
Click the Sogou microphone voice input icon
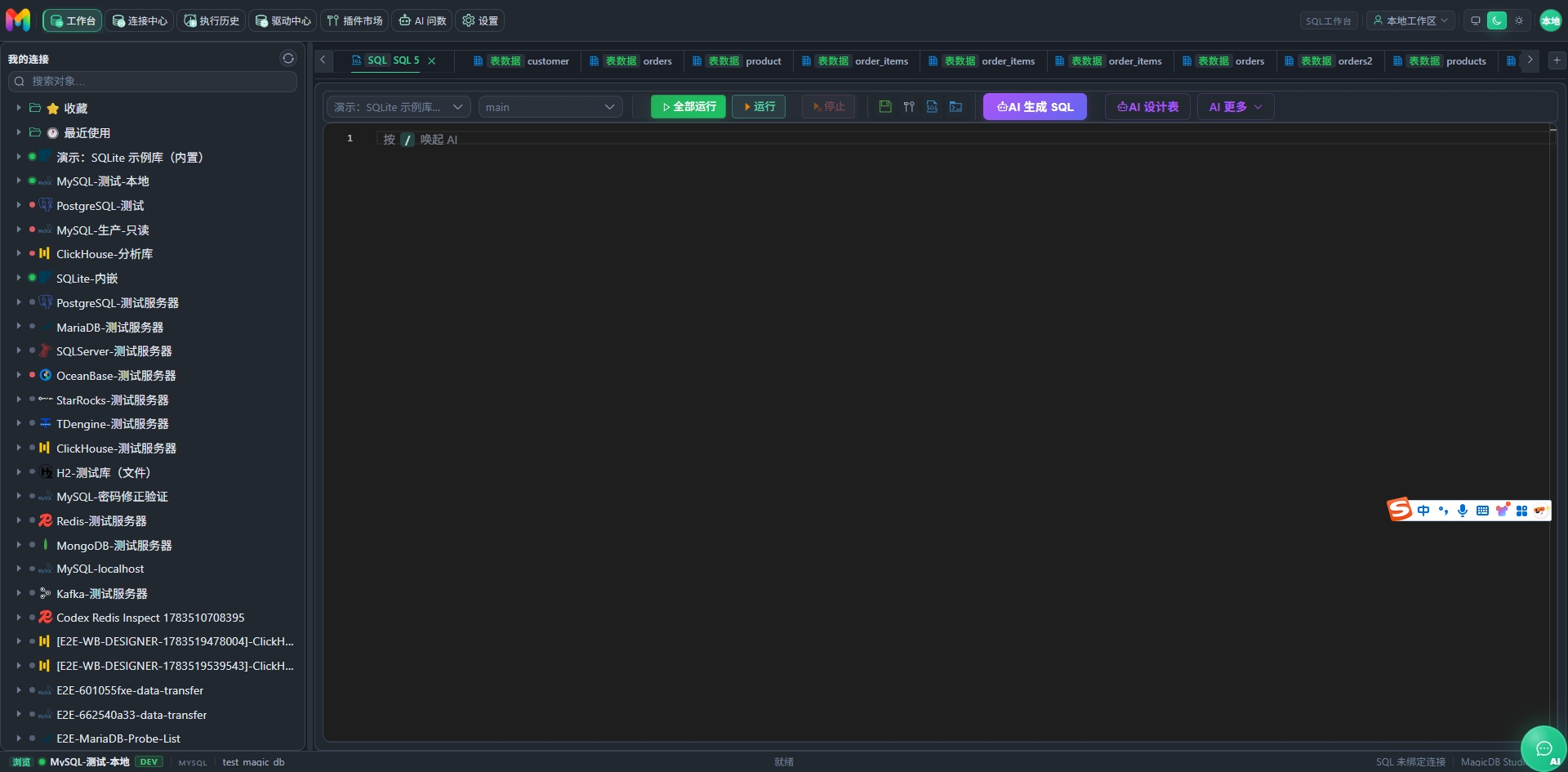click(x=1463, y=511)
